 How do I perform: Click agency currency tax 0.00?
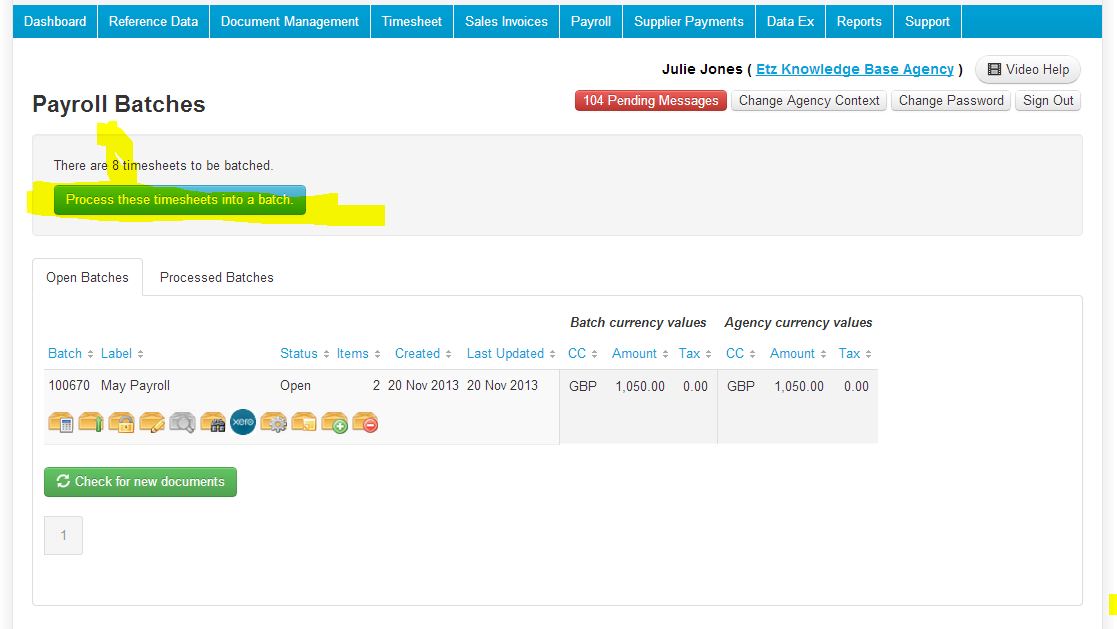click(856, 386)
